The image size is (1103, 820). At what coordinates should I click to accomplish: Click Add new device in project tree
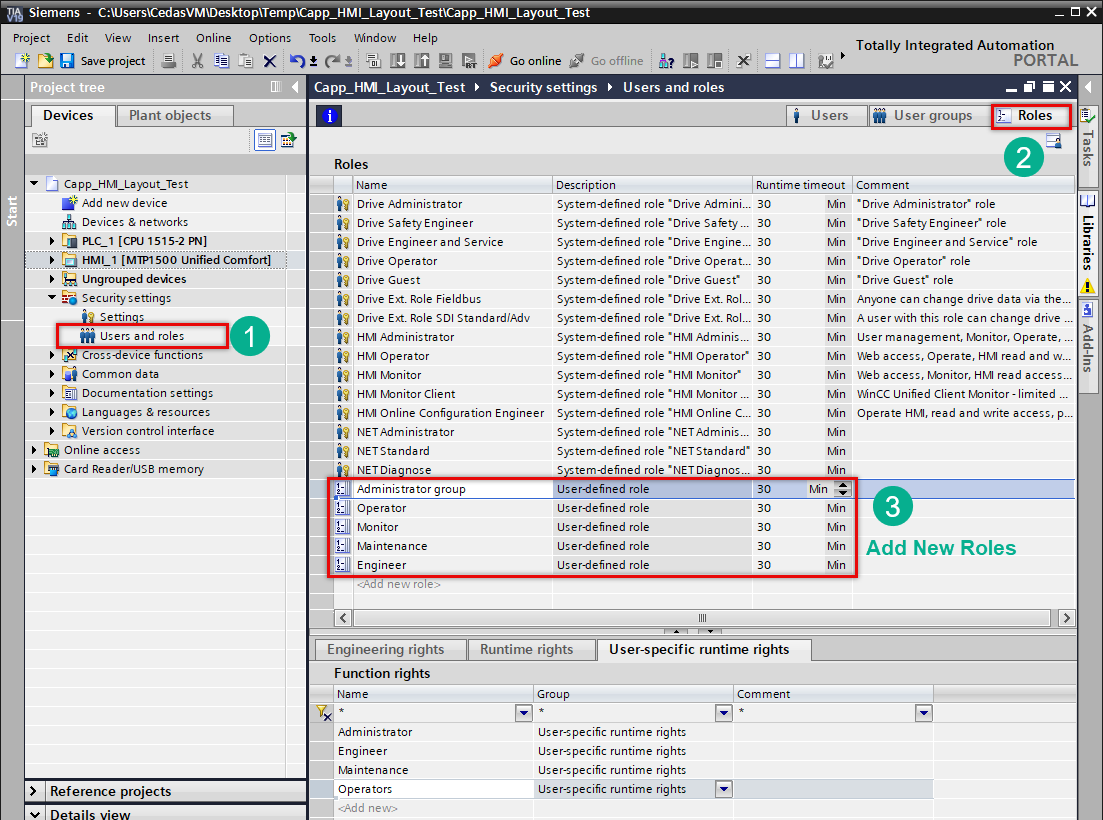click(124, 203)
